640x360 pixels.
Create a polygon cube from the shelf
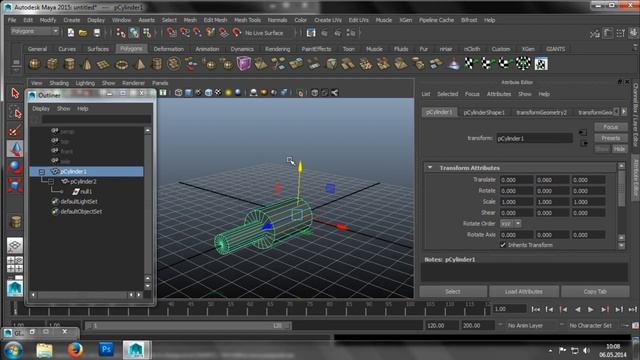click(x=52, y=64)
